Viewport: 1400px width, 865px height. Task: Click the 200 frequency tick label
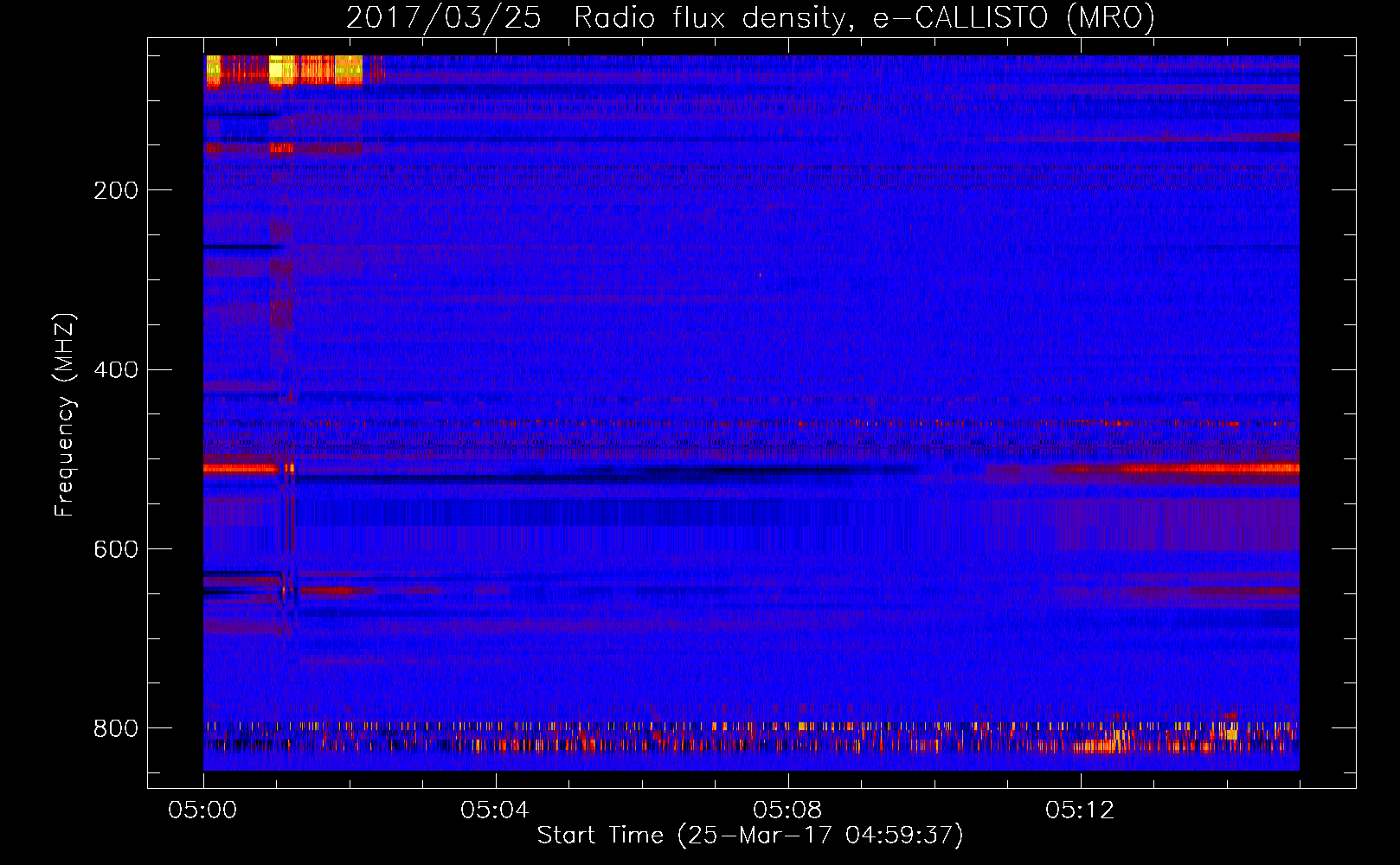116,190
